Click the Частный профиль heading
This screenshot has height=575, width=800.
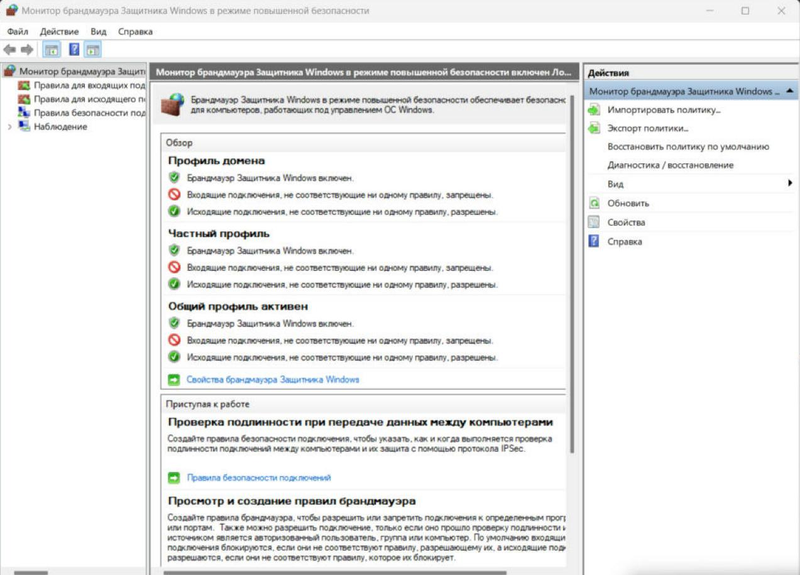219,234
